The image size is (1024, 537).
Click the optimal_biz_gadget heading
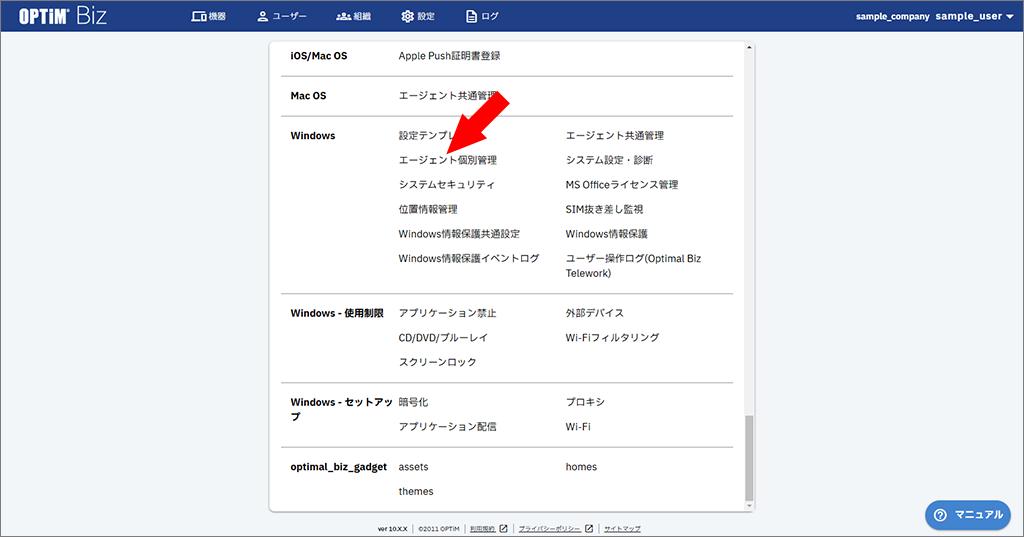339,467
